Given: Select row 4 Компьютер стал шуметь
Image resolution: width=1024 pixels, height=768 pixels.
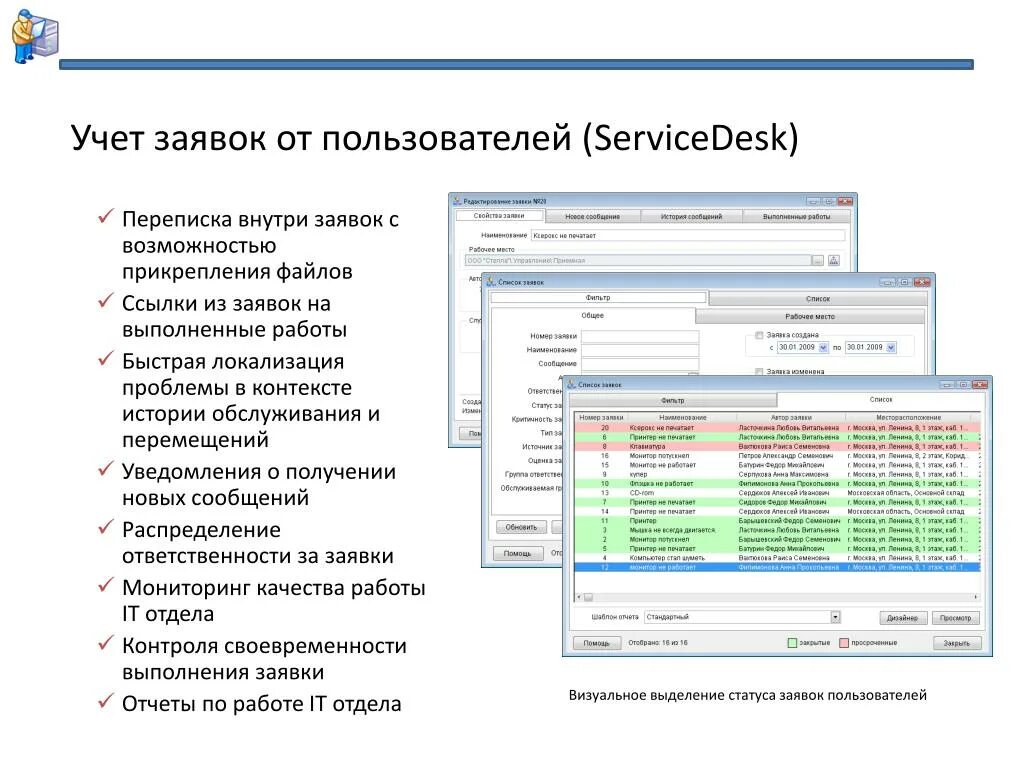Looking at the screenshot, I should (777, 558).
